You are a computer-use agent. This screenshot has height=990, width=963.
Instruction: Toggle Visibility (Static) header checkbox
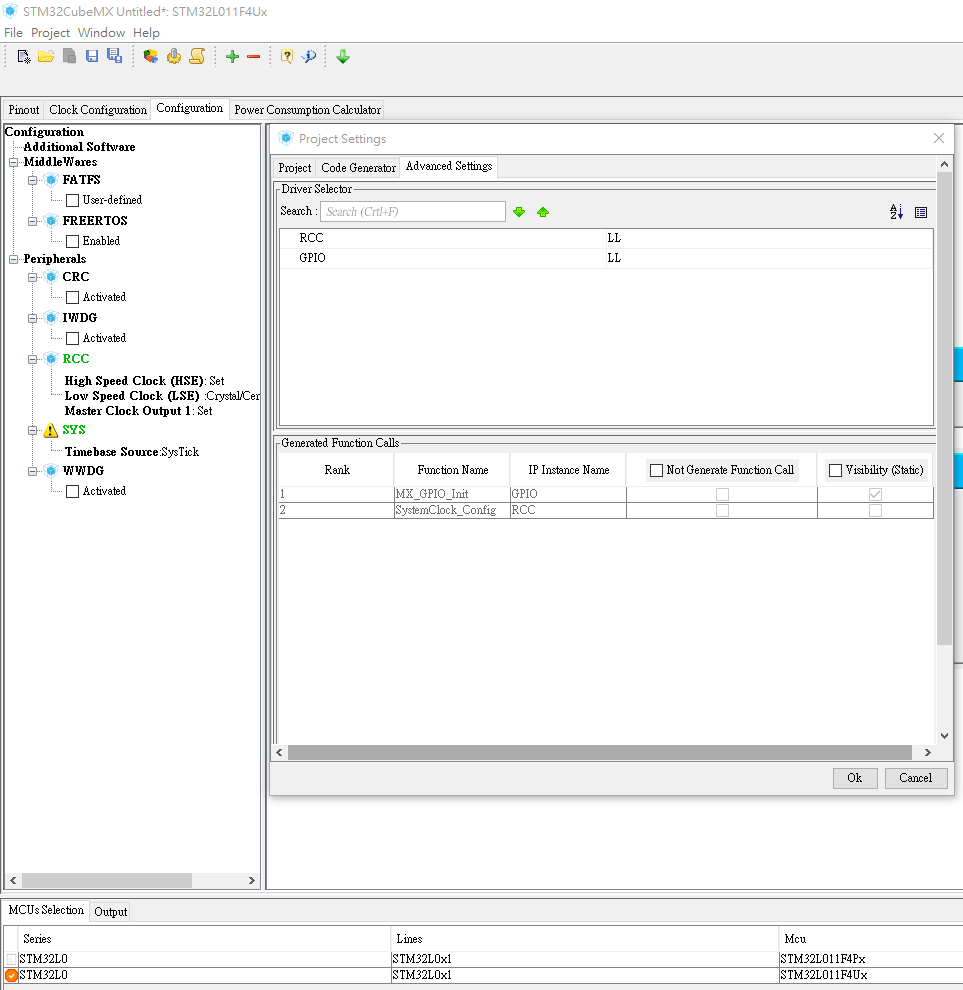tap(835, 470)
